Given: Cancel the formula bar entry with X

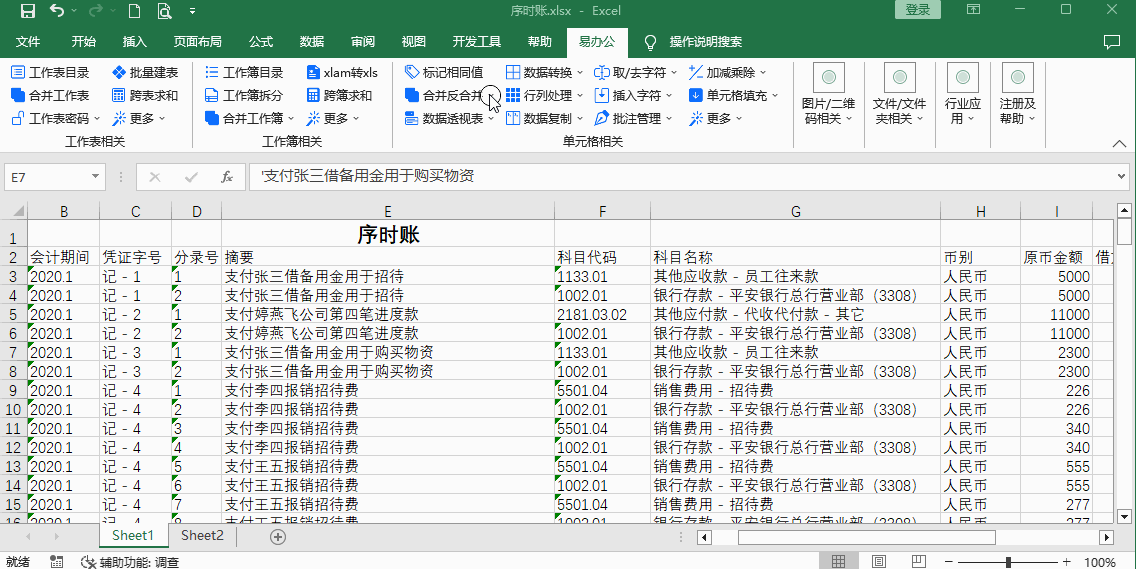Looking at the screenshot, I should click(x=154, y=177).
